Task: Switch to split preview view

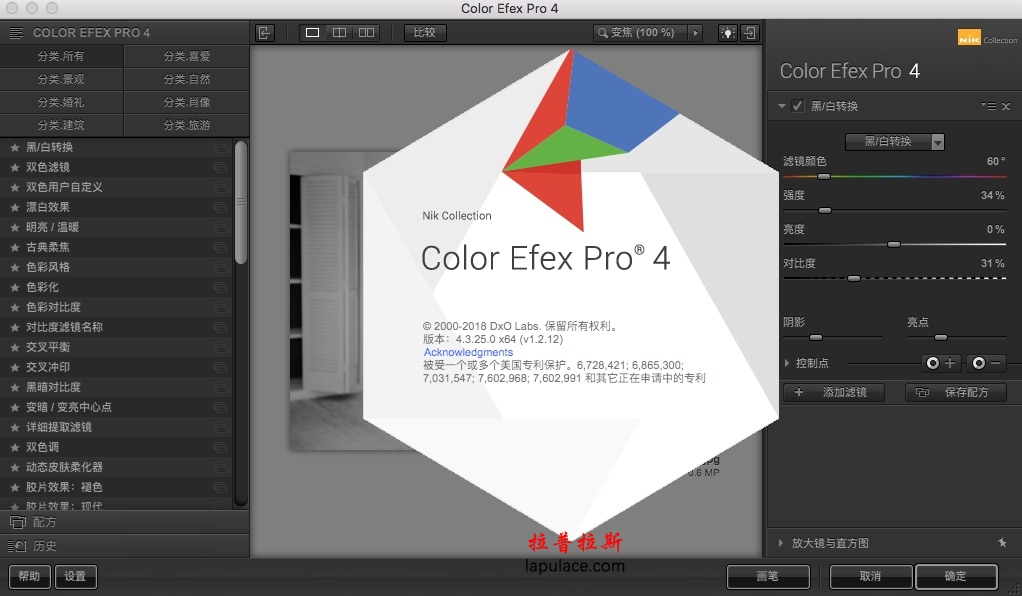Action: [x=340, y=33]
